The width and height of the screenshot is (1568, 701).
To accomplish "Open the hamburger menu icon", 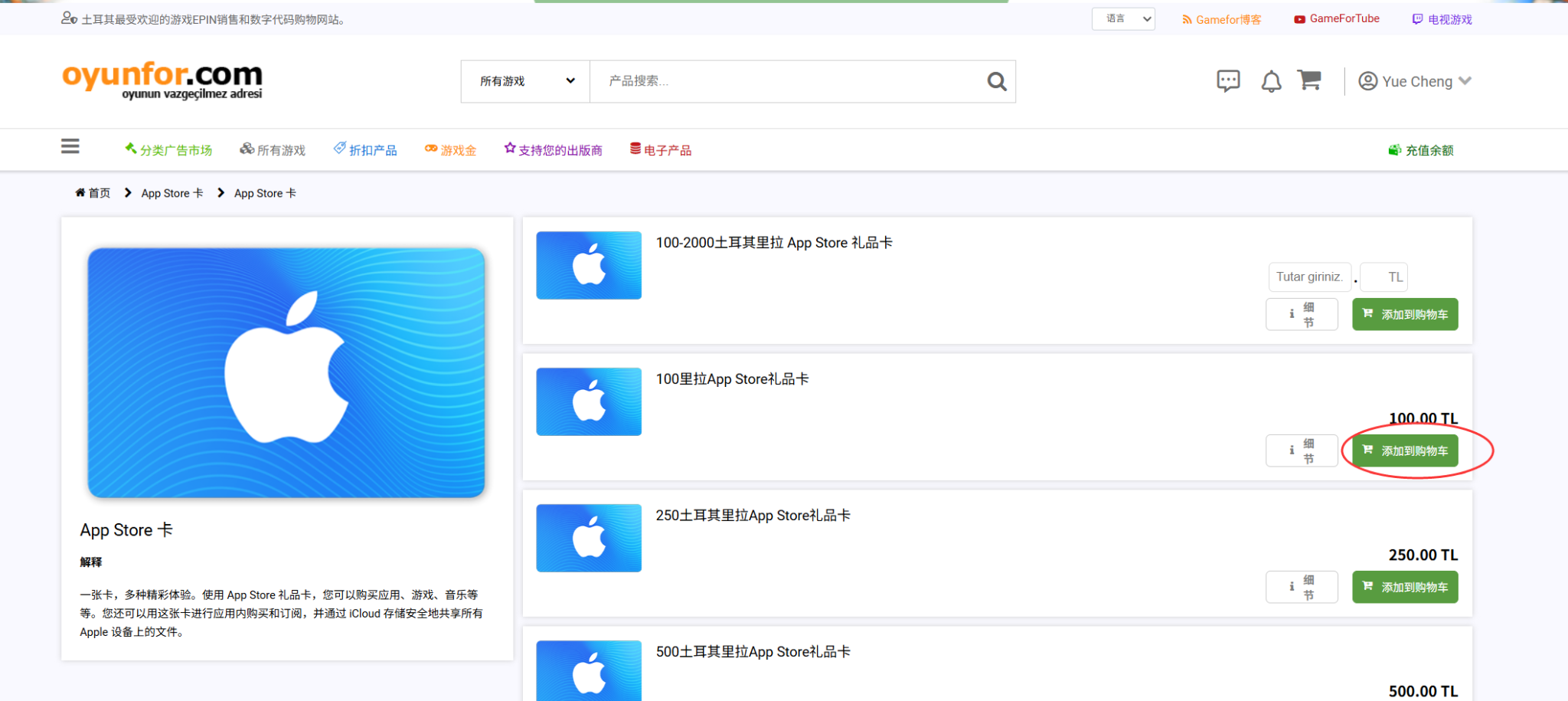I will click(x=70, y=146).
